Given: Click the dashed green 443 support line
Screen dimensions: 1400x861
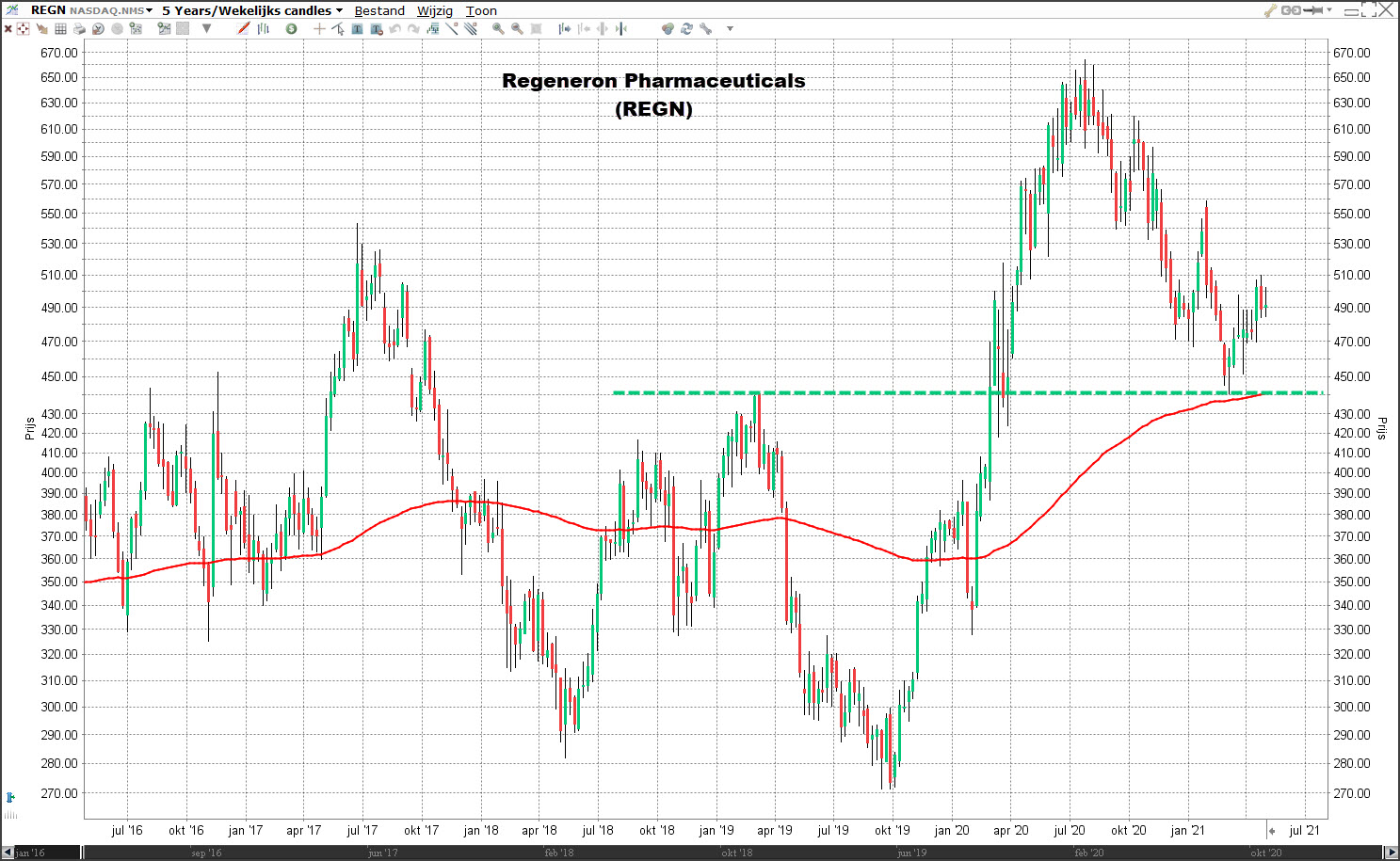Looking at the screenshot, I should [968, 392].
